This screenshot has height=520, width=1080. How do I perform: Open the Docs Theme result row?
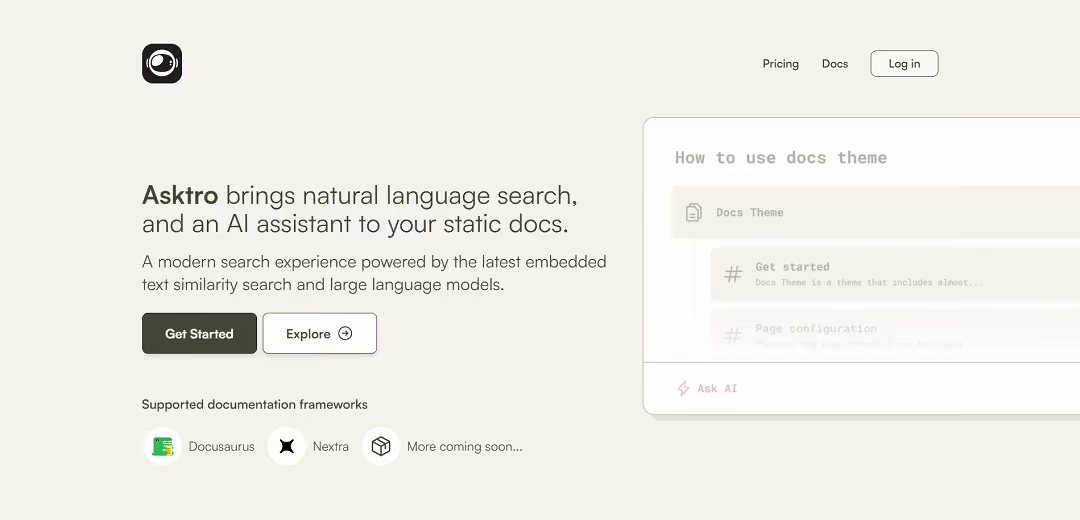(x=876, y=212)
